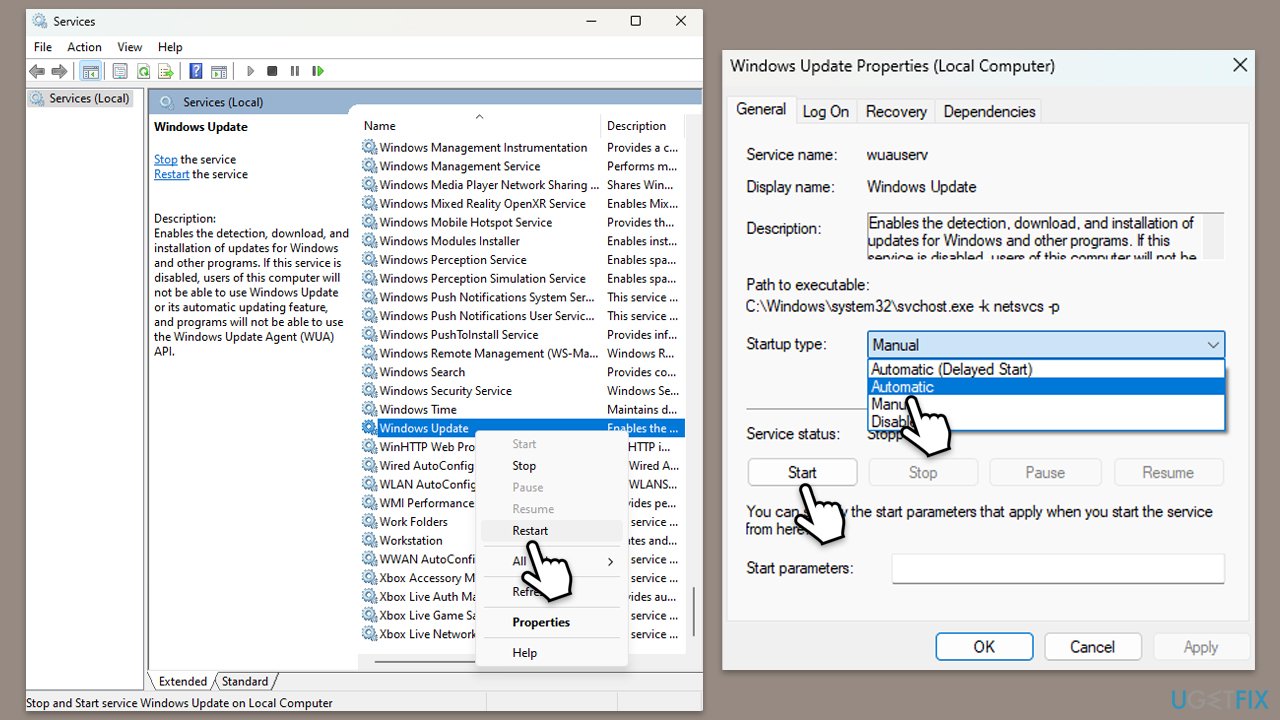
Task: Close the Windows Update Properties dialog
Action: point(1240,66)
